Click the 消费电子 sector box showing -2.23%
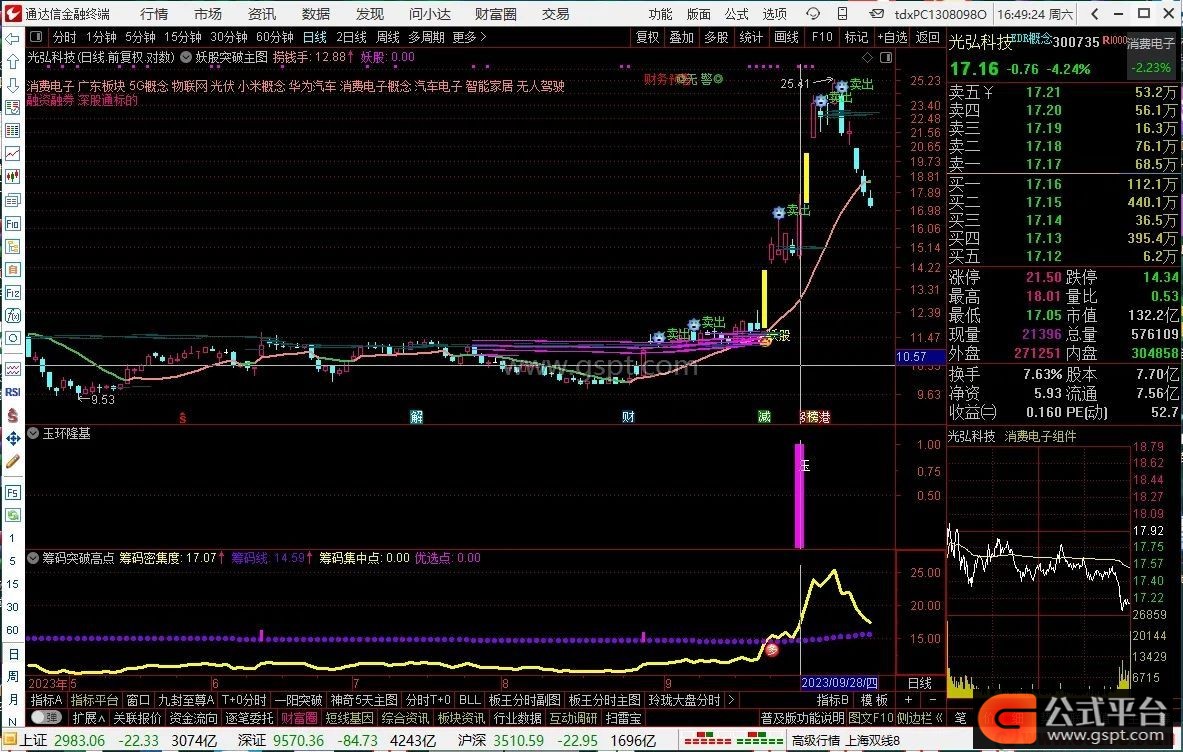Screen dimensions: 1183x752 point(1150,59)
